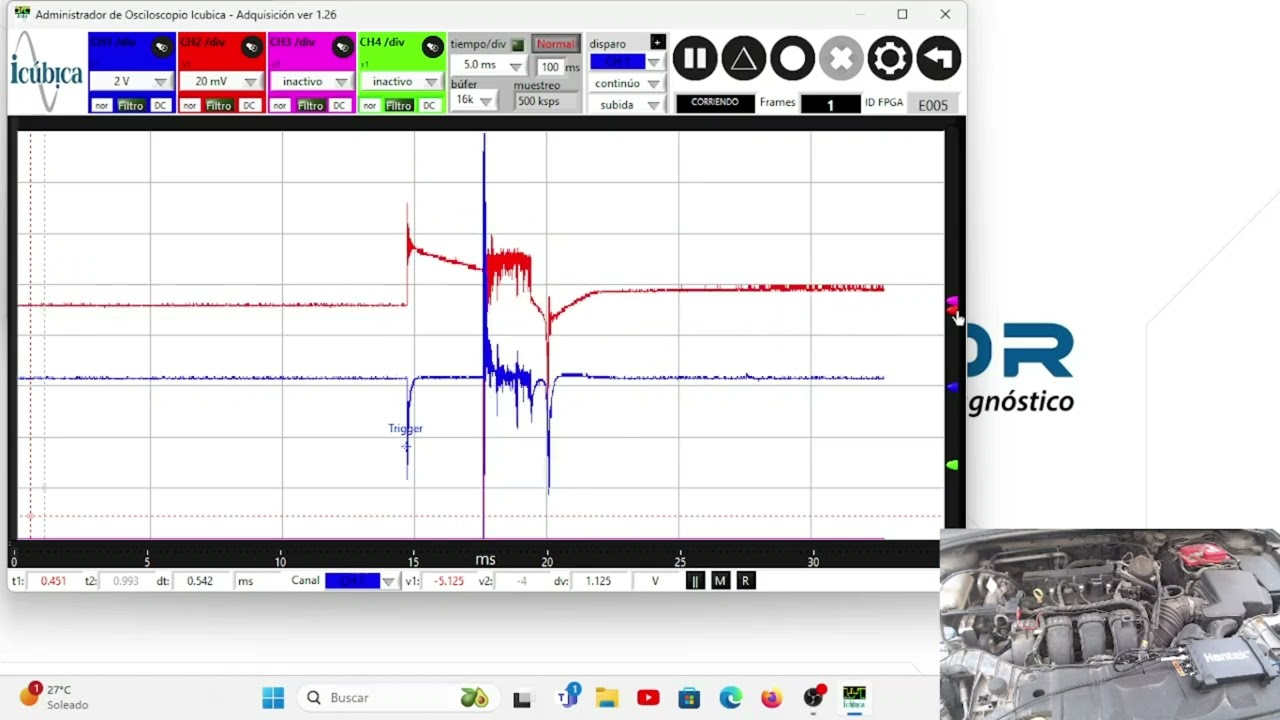
Task: Toggle the CH4 Filtro button
Action: tap(399, 105)
